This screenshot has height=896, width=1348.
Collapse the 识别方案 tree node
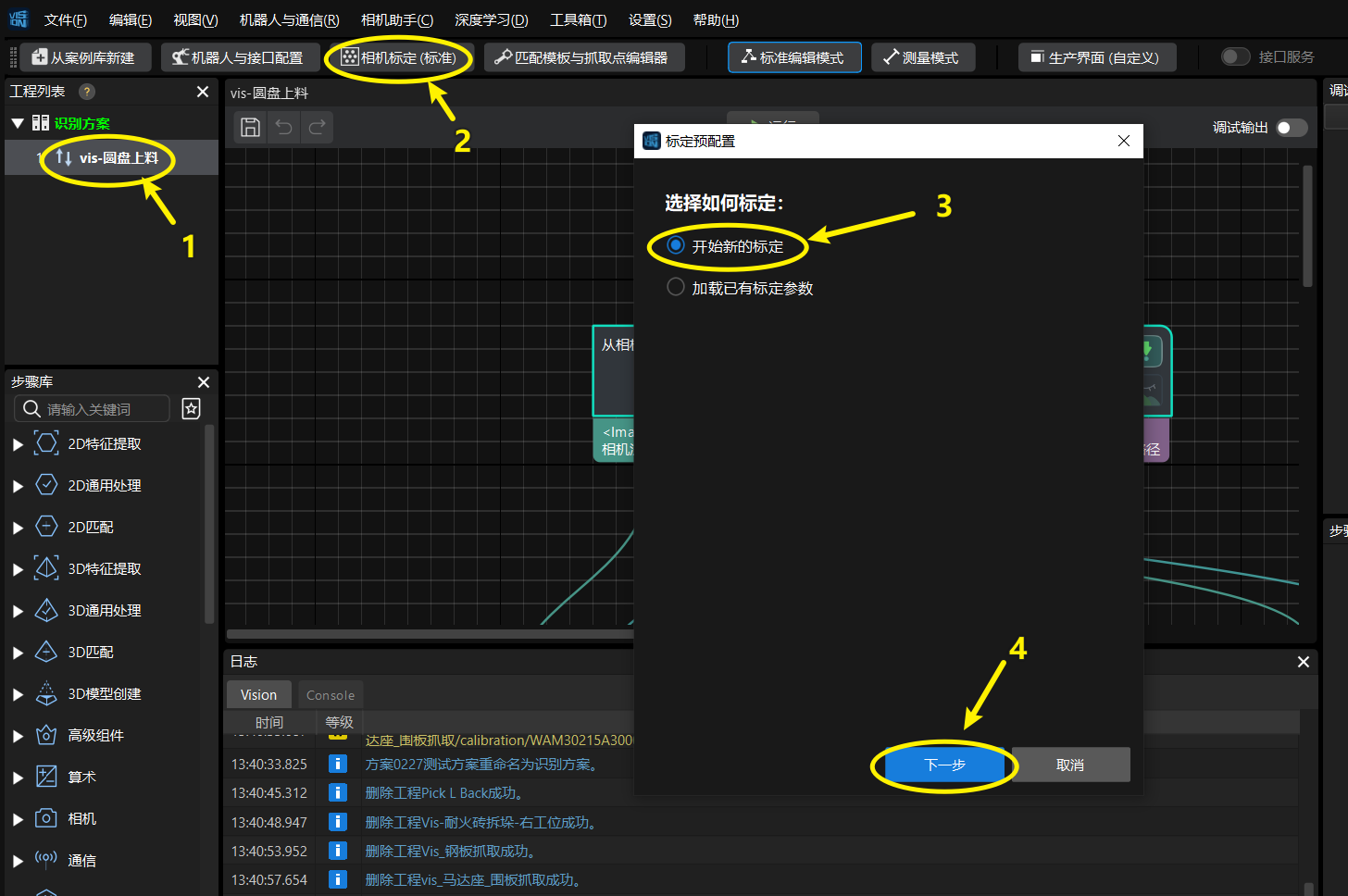(x=18, y=123)
